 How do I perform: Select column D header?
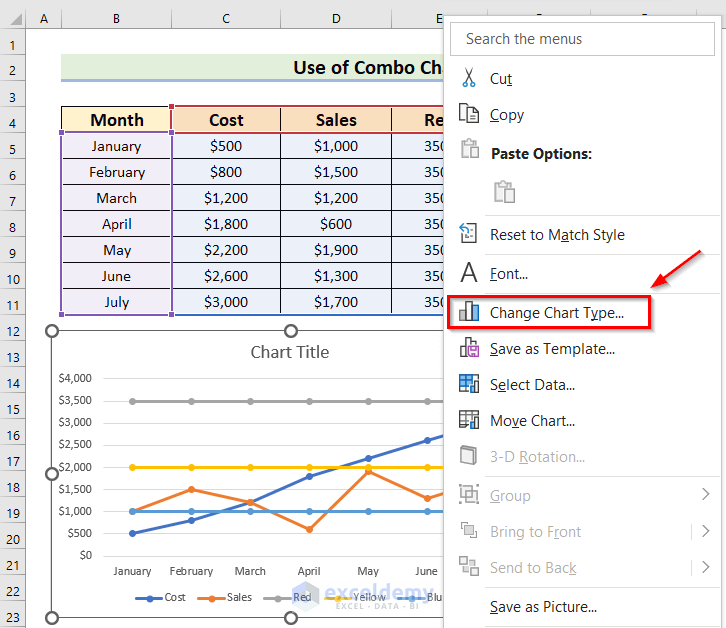pyautogui.click(x=336, y=19)
